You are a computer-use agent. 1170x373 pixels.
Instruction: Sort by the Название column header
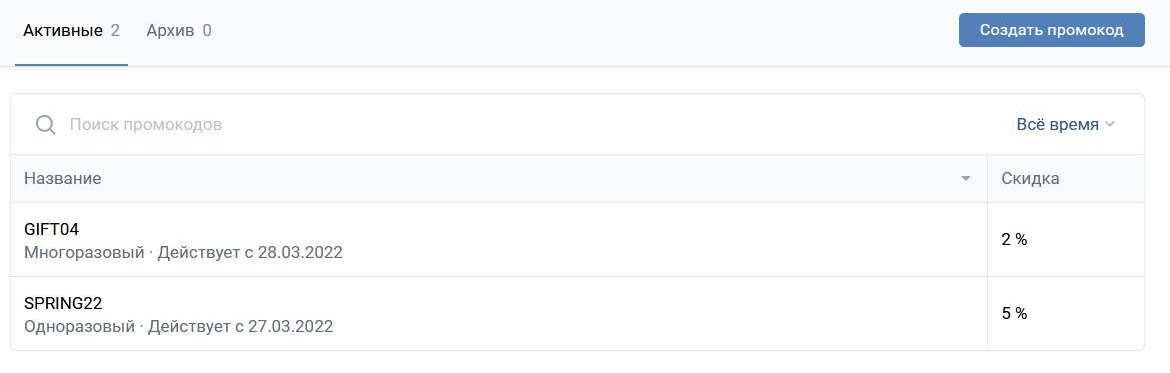(x=63, y=179)
